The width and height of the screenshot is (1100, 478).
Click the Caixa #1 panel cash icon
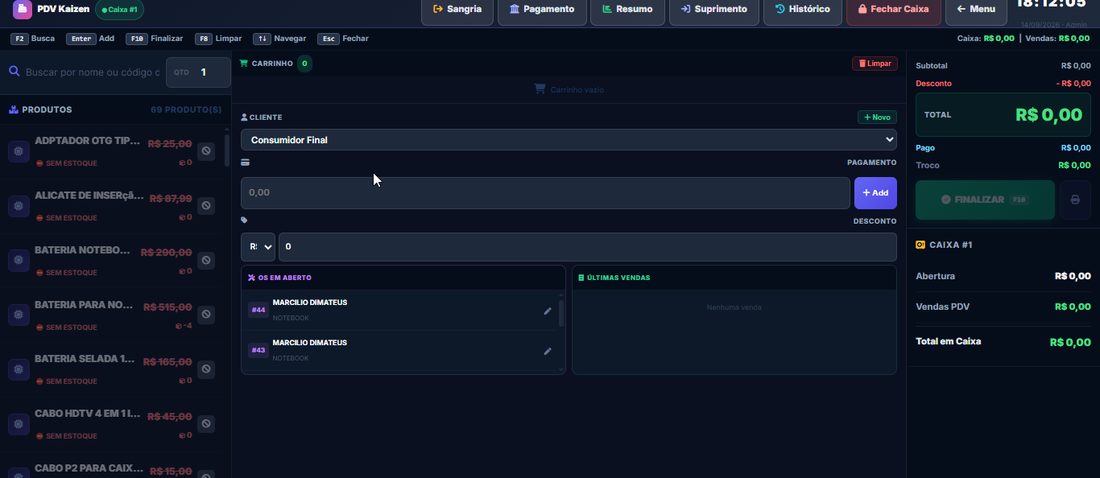(x=920, y=245)
